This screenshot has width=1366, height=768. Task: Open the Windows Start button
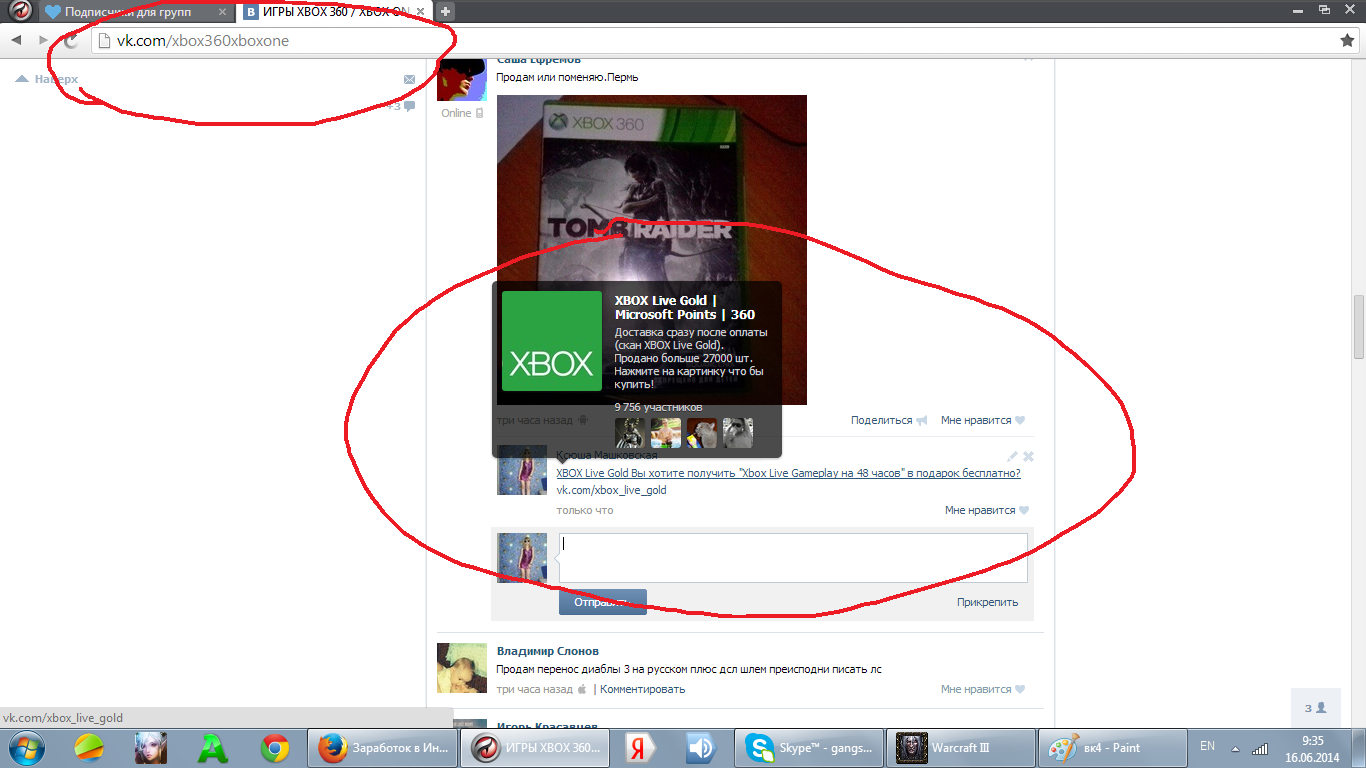(x=27, y=748)
